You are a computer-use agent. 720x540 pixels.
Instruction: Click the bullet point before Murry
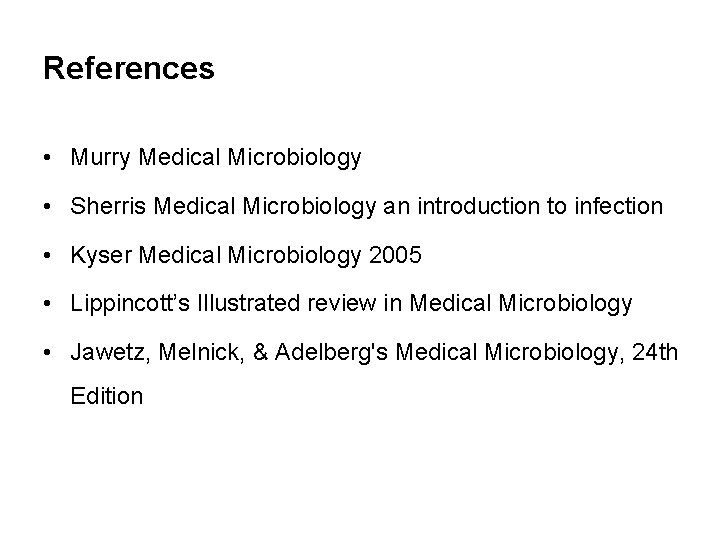click(x=48, y=158)
